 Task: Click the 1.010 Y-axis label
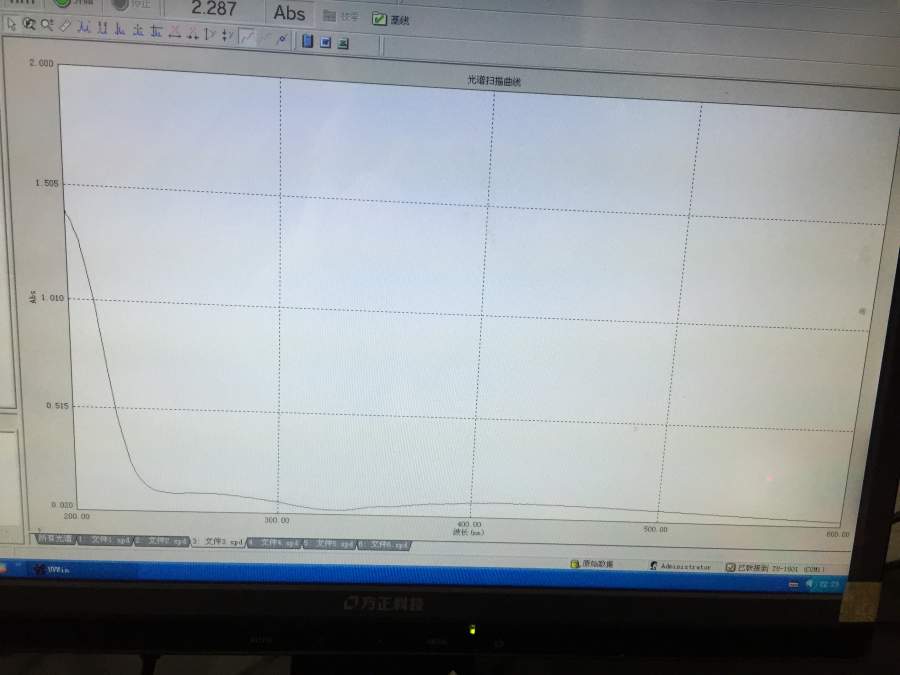click(x=52, y=298)
